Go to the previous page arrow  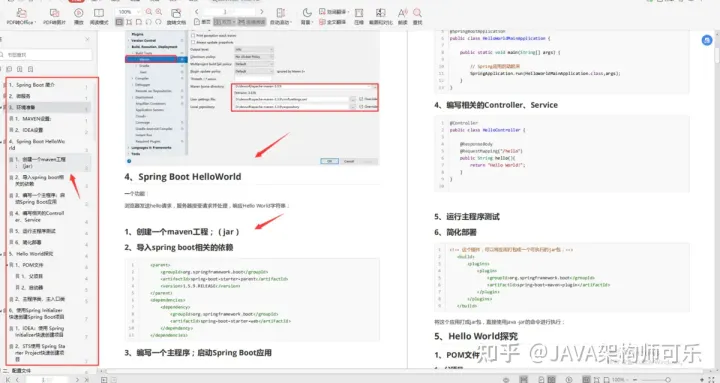coord(197,11)
